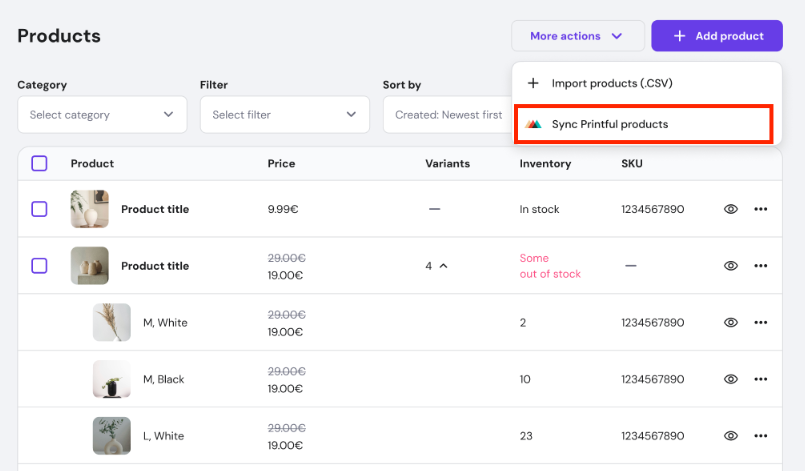The height and width of the screenshot is (471, 805).
Task: Open the Select filter dropdown
Action: (284, 115)
